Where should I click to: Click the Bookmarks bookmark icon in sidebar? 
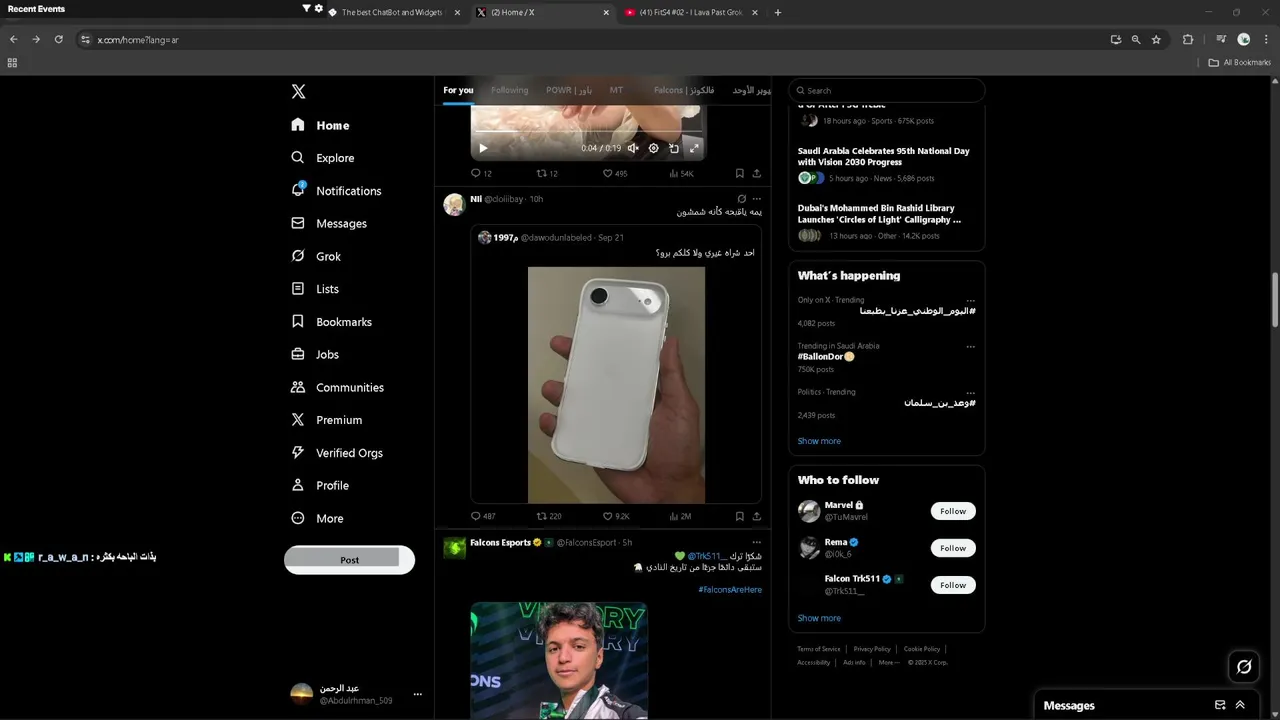pos(297,322)
